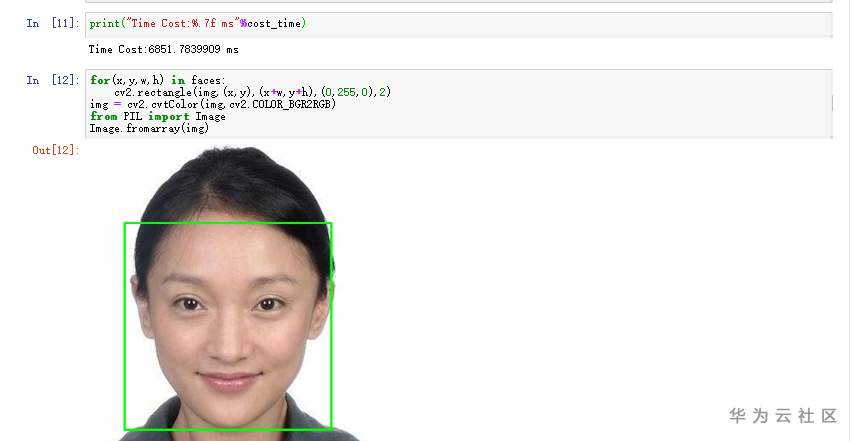Click the Out[12] prompt label

55,150
